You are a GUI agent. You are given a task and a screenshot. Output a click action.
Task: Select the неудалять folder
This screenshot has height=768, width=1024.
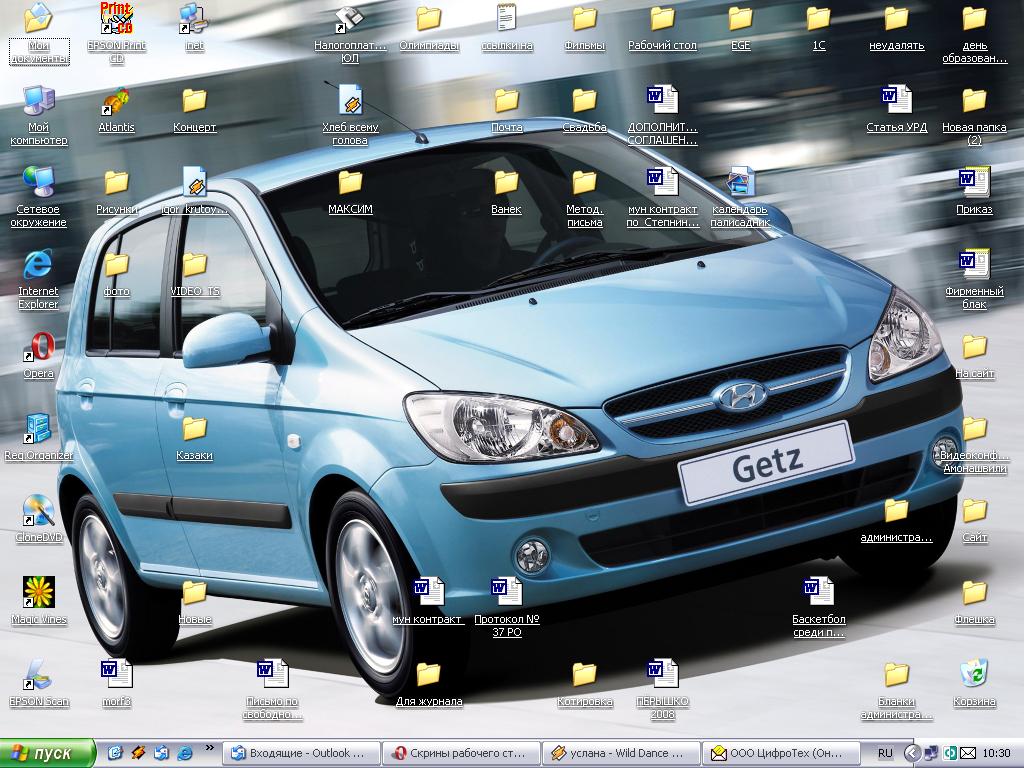pos(896,27)
